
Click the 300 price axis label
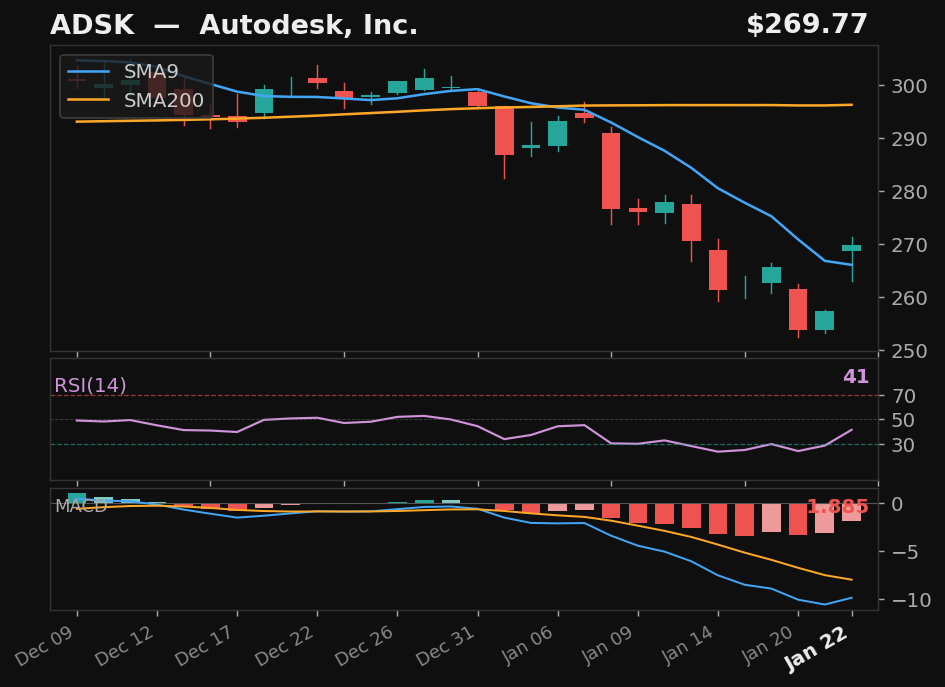909,86
